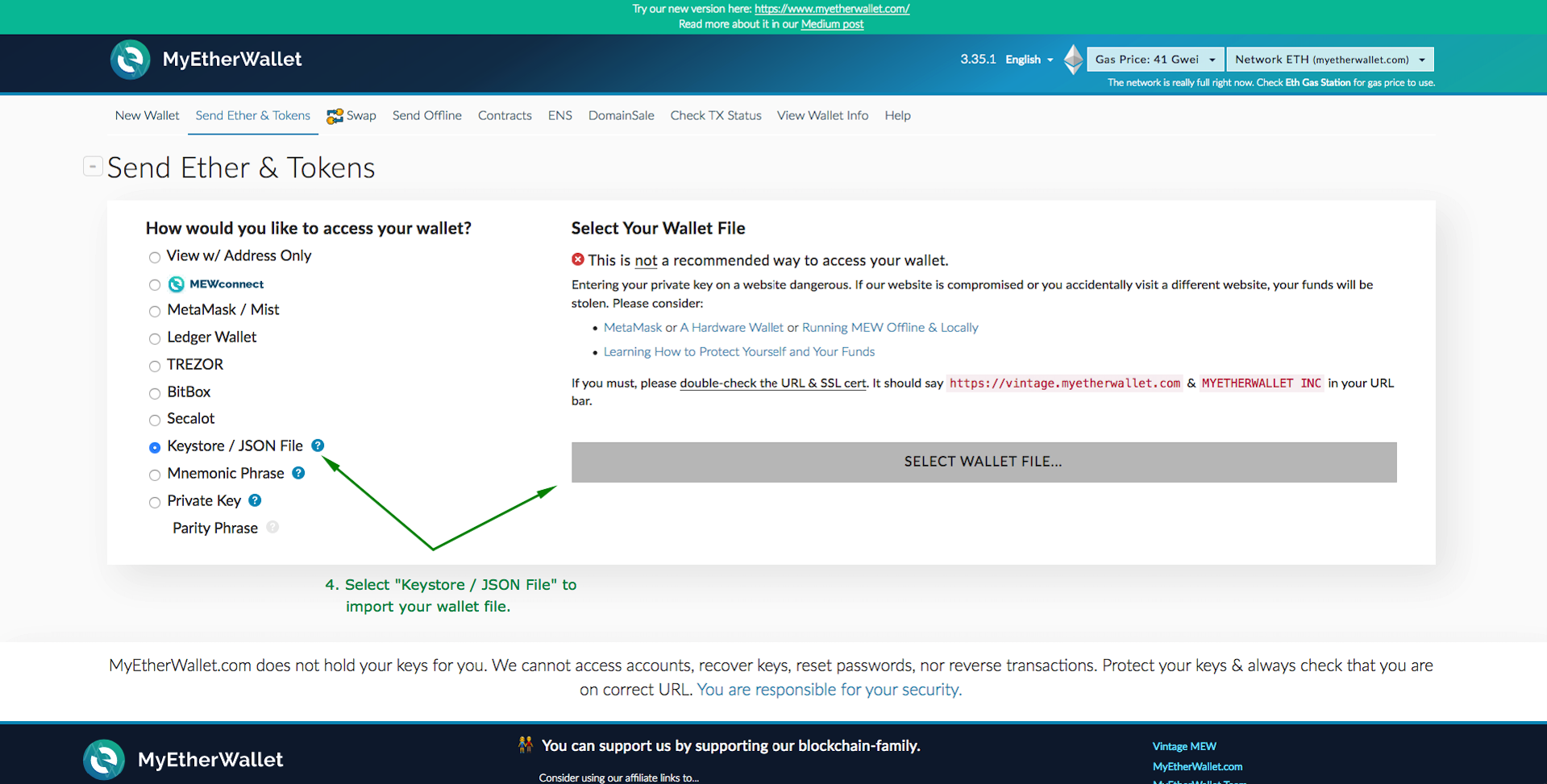This screenshot has width=1547, height=784.
Task: Open the English language dropdown
Action: 1029,60
